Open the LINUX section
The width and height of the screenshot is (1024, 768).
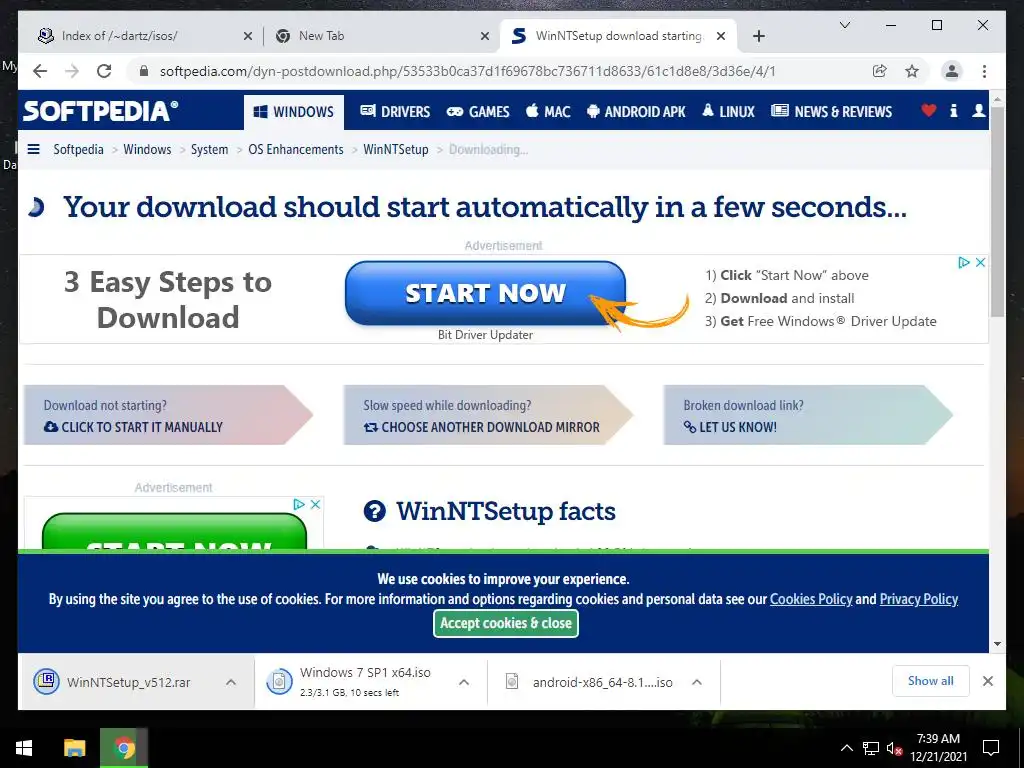pyautogui.click(x=728, y=112)
